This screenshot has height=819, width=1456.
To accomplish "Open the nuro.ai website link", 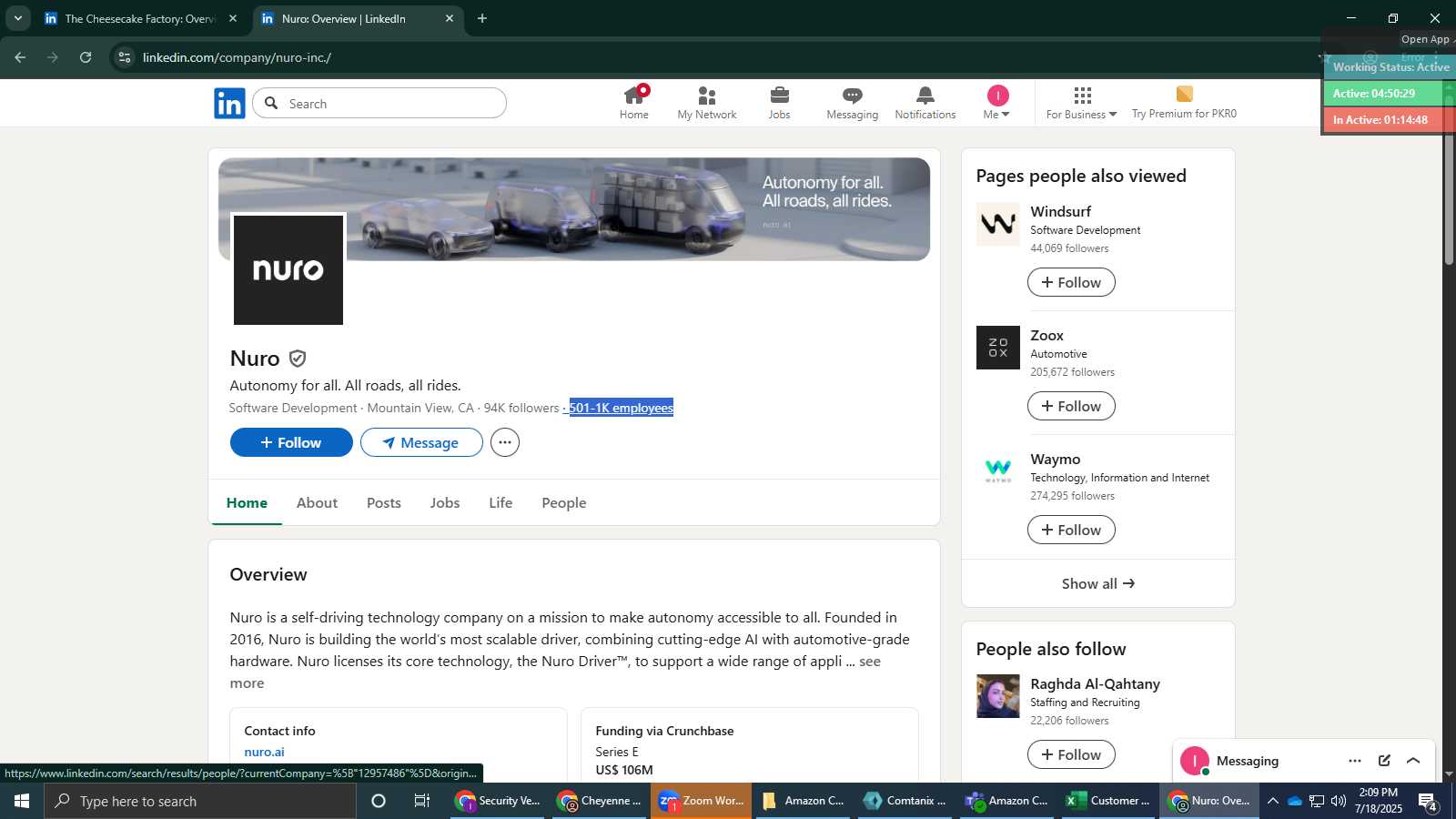I will [x=264, y=752].
